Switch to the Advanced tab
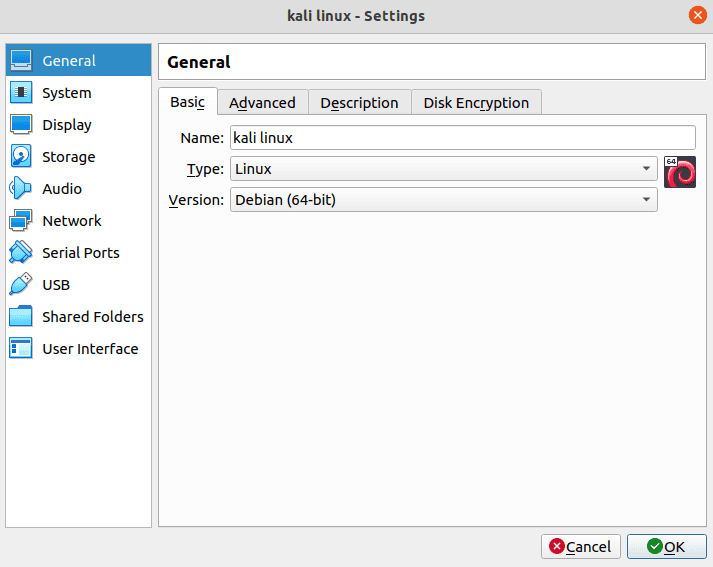Screen dimensions: 713x567 click(262, 103)
